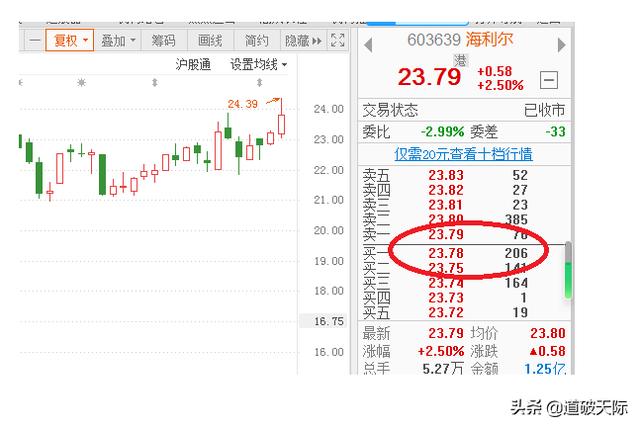Click the 海利尔 stock name title
Image resolution: width=640 pixels, height=428 pixels.
489,40
